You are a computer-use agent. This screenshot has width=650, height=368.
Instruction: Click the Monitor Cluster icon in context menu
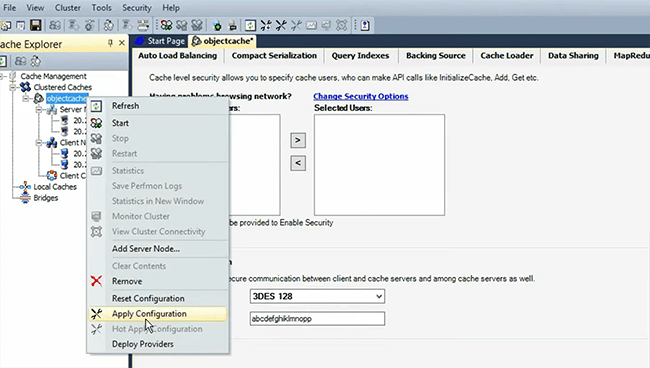coord(96,216)
